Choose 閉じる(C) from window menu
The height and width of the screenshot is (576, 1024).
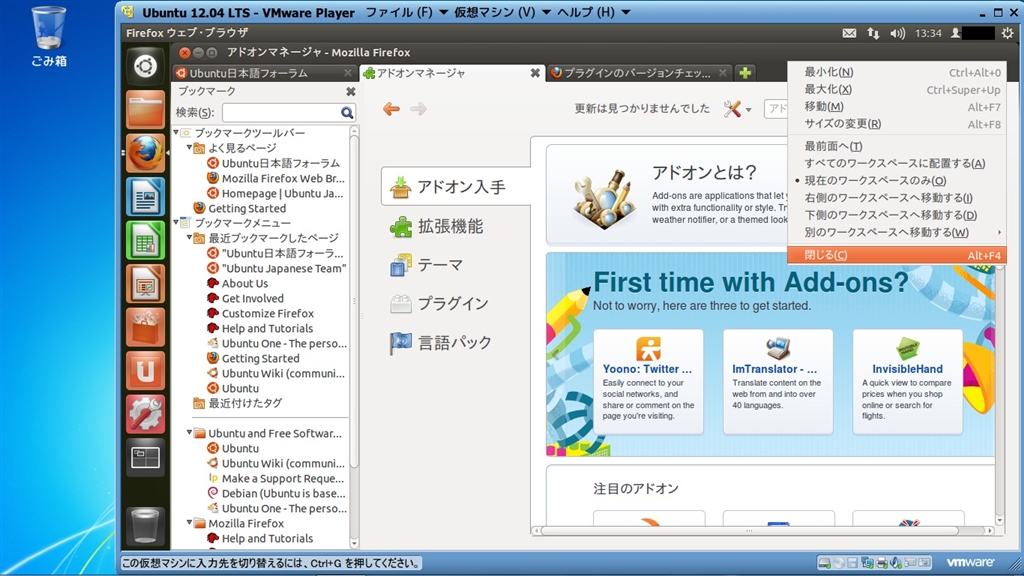click(x=897, y=255)
